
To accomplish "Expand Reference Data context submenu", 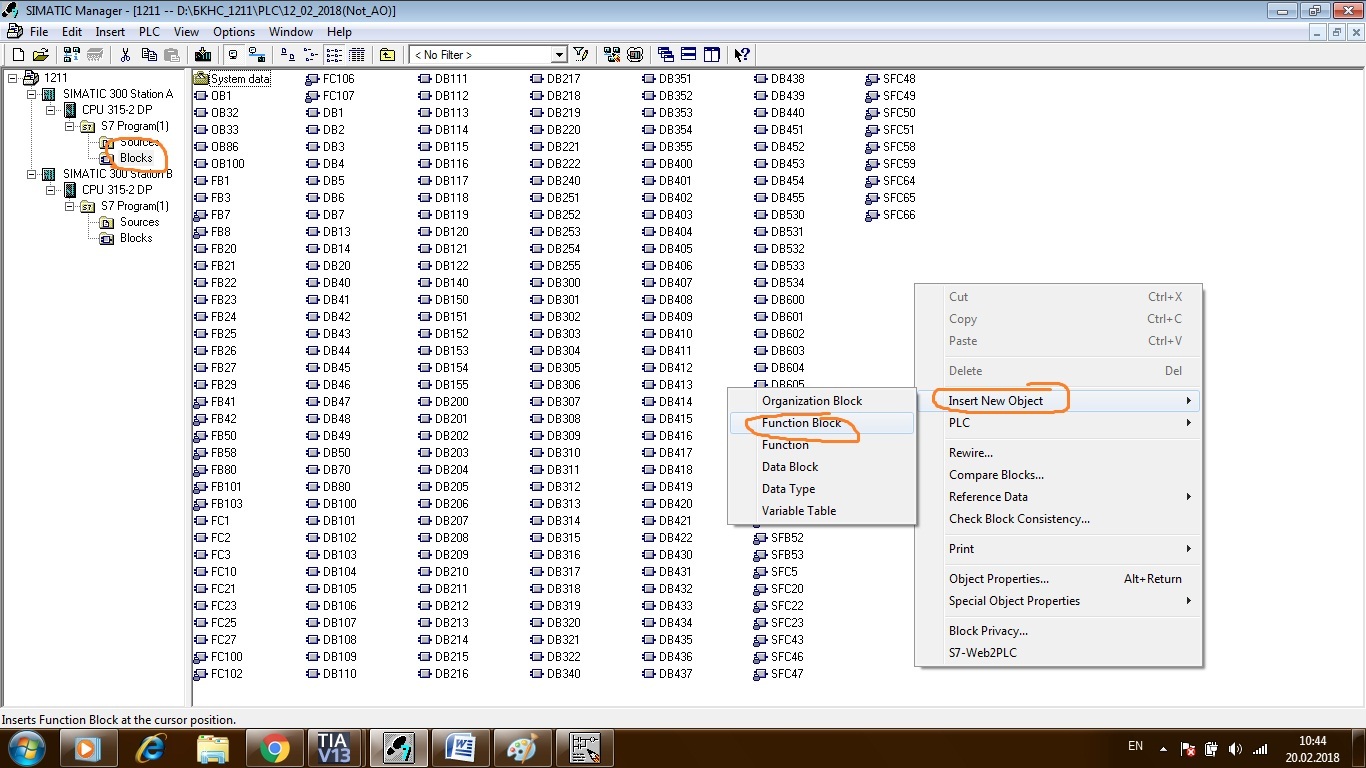I will tap(1059, 497).
